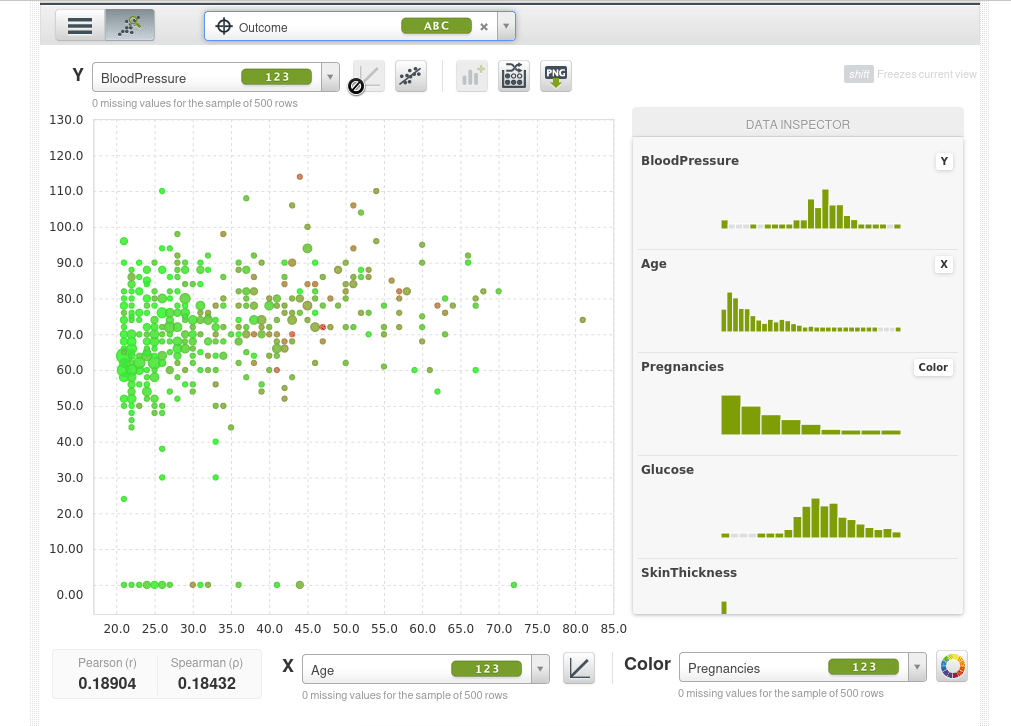Click the Y badge next to BloodPressure
The width and height of the screenshot is (1011, 726).
click(943, 161)
